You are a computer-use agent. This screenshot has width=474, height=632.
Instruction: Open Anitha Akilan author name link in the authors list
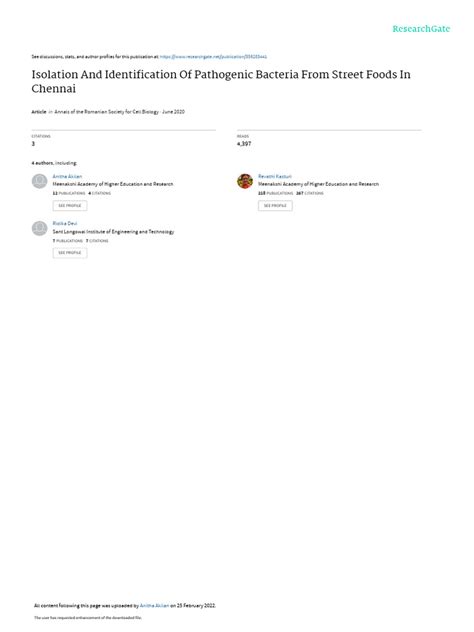67,177
